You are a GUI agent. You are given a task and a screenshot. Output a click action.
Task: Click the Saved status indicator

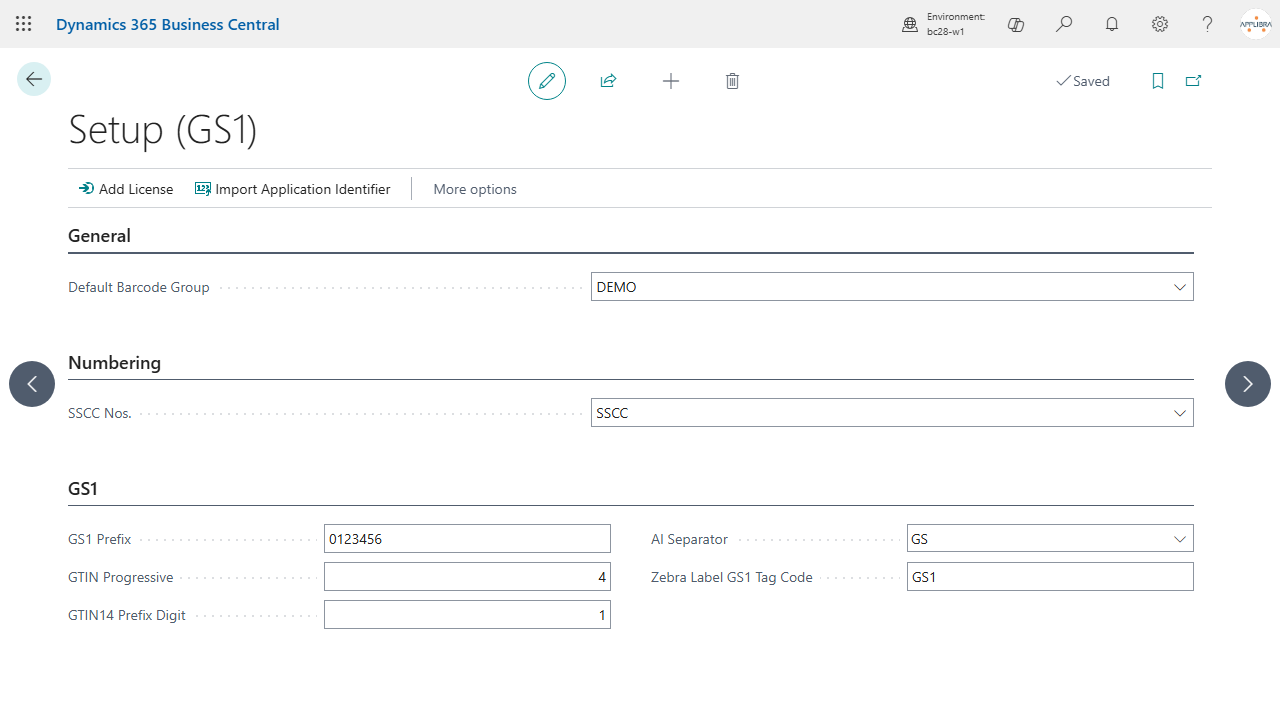[x=1083, y=81]
